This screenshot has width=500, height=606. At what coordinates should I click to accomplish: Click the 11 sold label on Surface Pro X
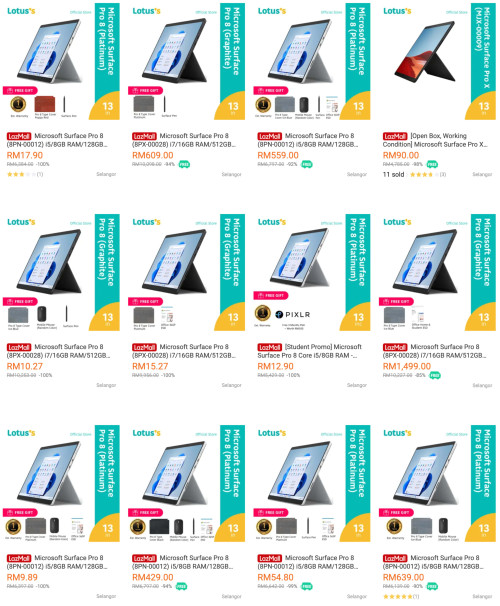[393, 174]
